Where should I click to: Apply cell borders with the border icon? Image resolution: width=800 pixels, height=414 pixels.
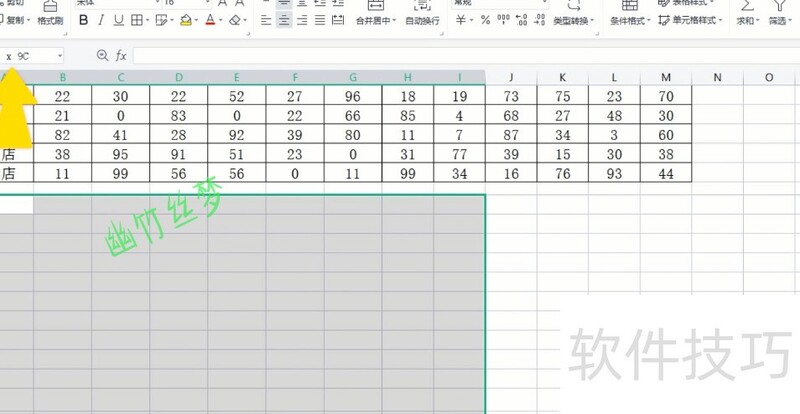click(x=136, y=20)
